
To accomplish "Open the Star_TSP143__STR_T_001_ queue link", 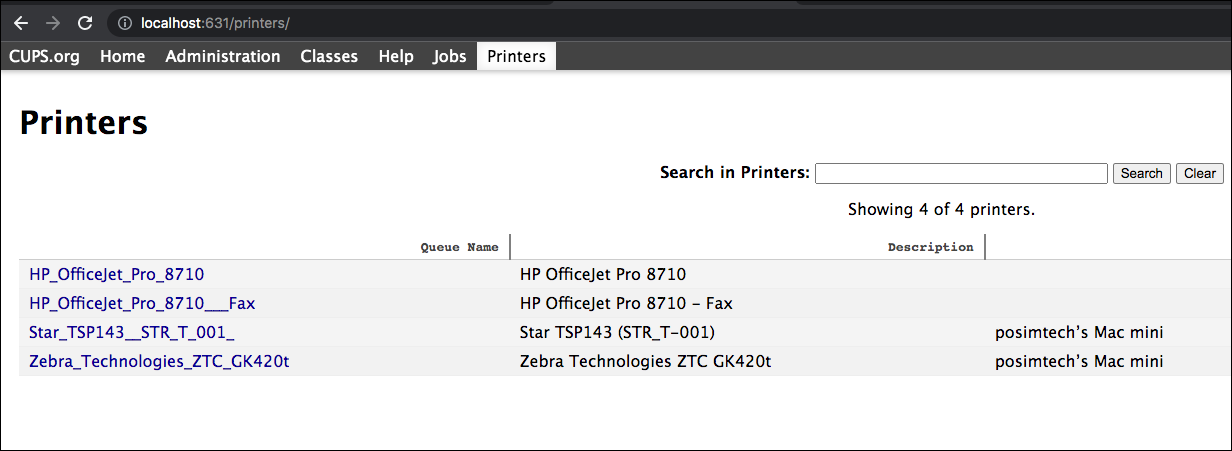I will [132, 332].
